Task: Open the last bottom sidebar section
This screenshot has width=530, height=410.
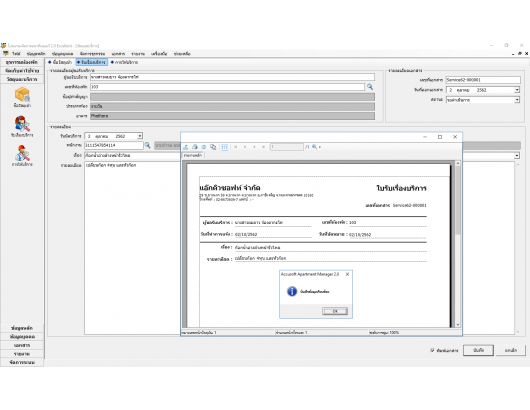Action: (x=22, y=362)
